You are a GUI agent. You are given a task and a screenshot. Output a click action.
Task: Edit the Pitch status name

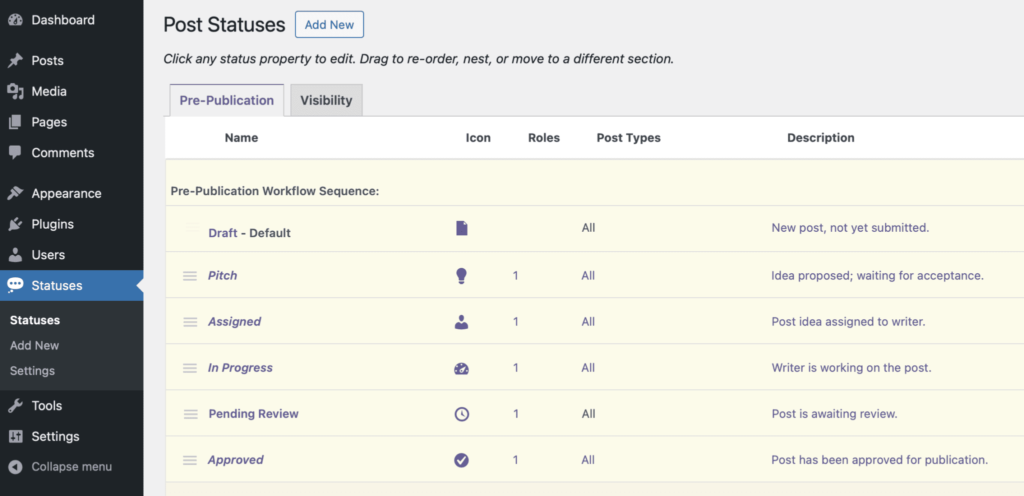pos(223,275)
